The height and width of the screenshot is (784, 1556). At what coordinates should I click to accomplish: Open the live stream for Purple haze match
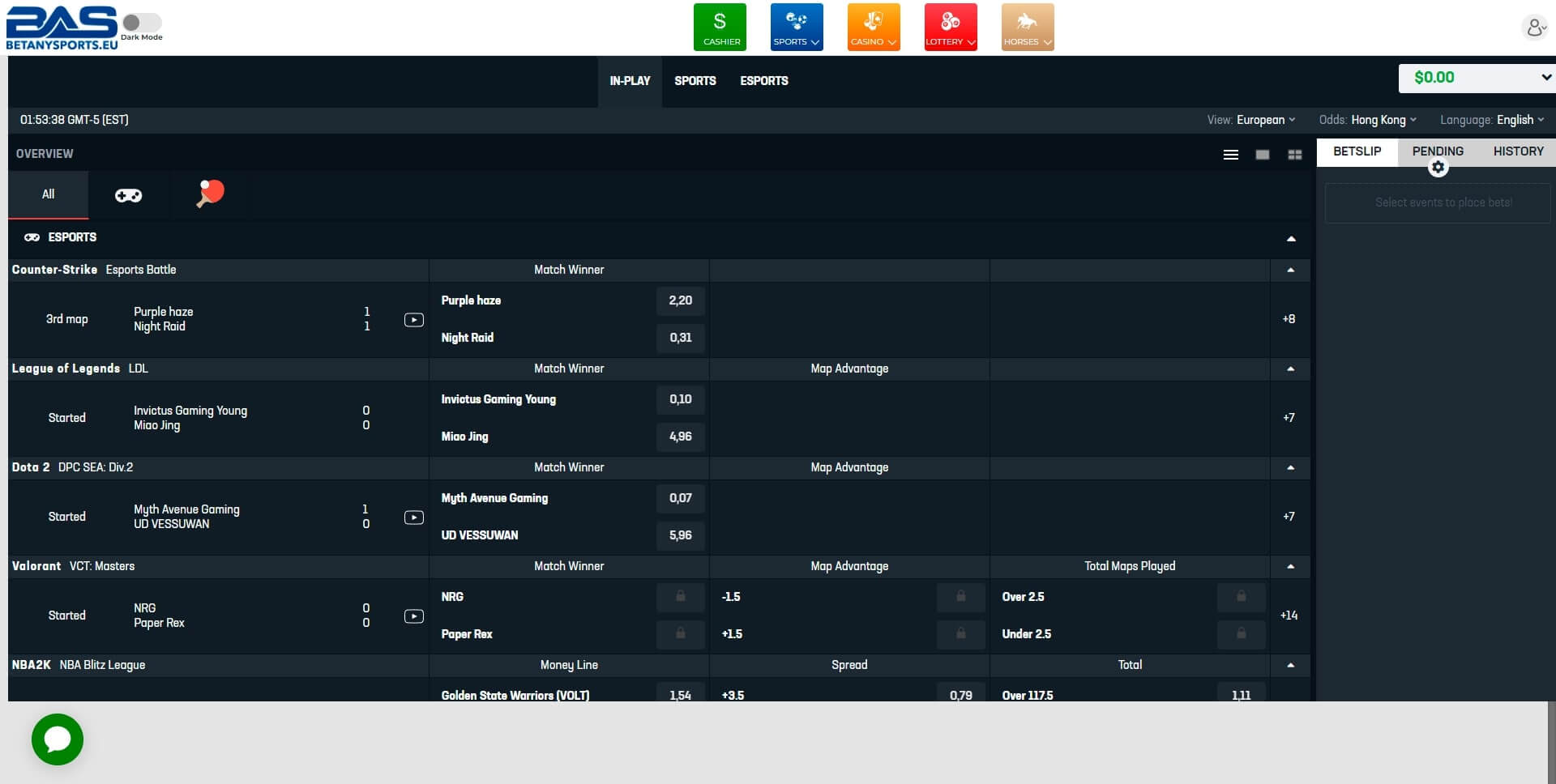413,319
